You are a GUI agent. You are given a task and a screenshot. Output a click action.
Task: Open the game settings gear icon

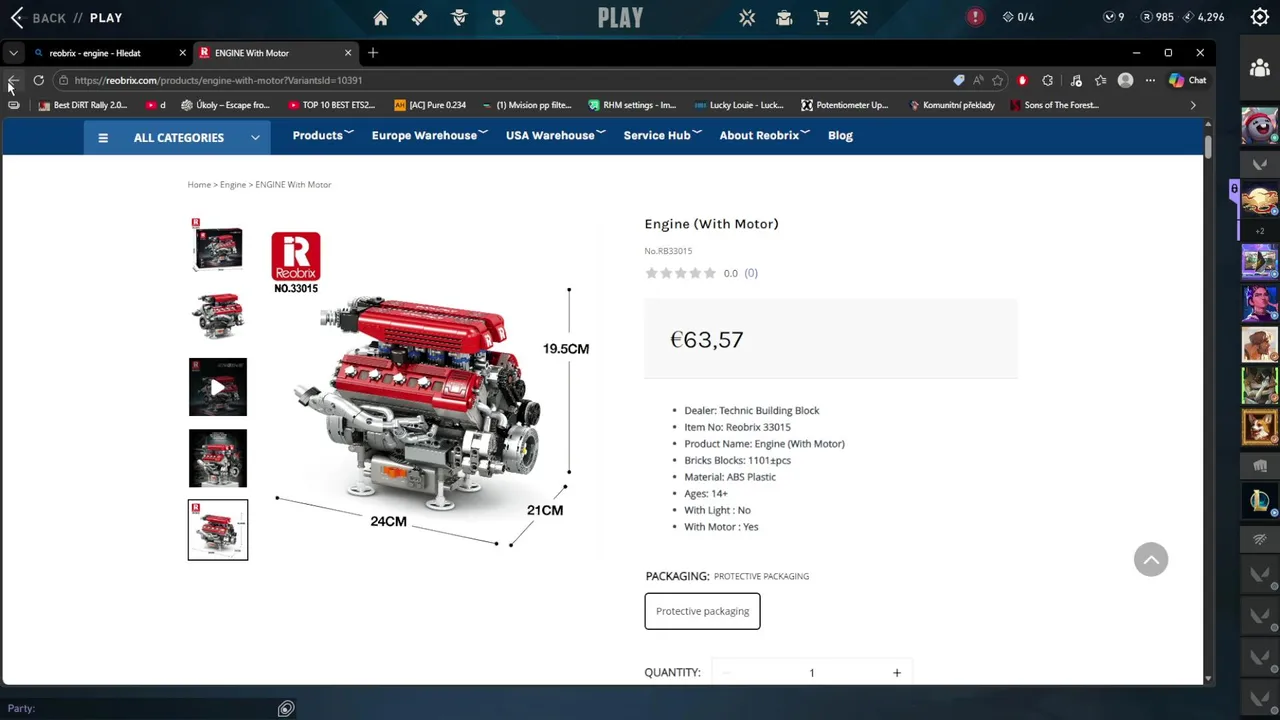[x=1260, y=17]
